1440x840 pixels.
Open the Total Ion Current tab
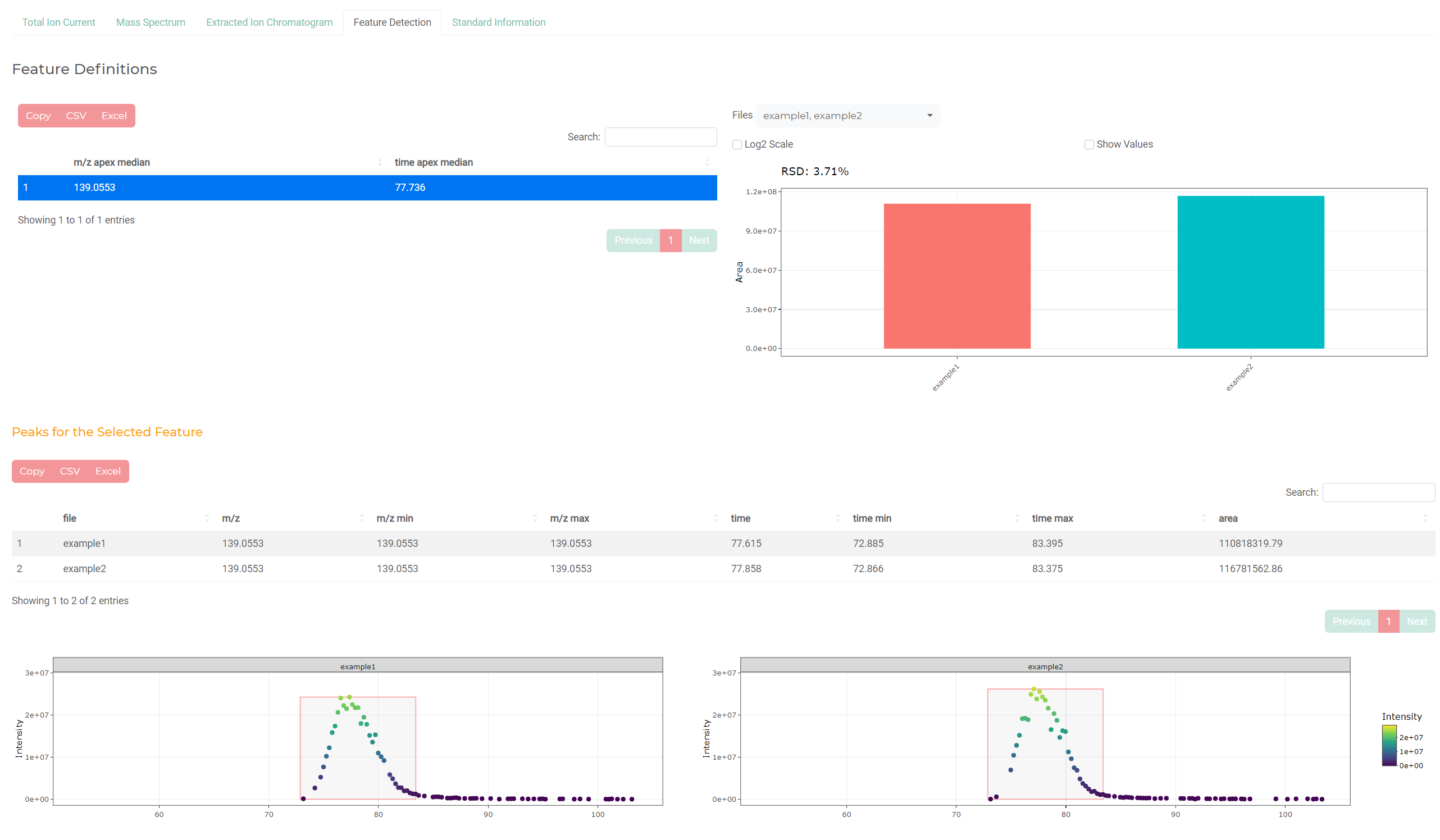point(58,22)
